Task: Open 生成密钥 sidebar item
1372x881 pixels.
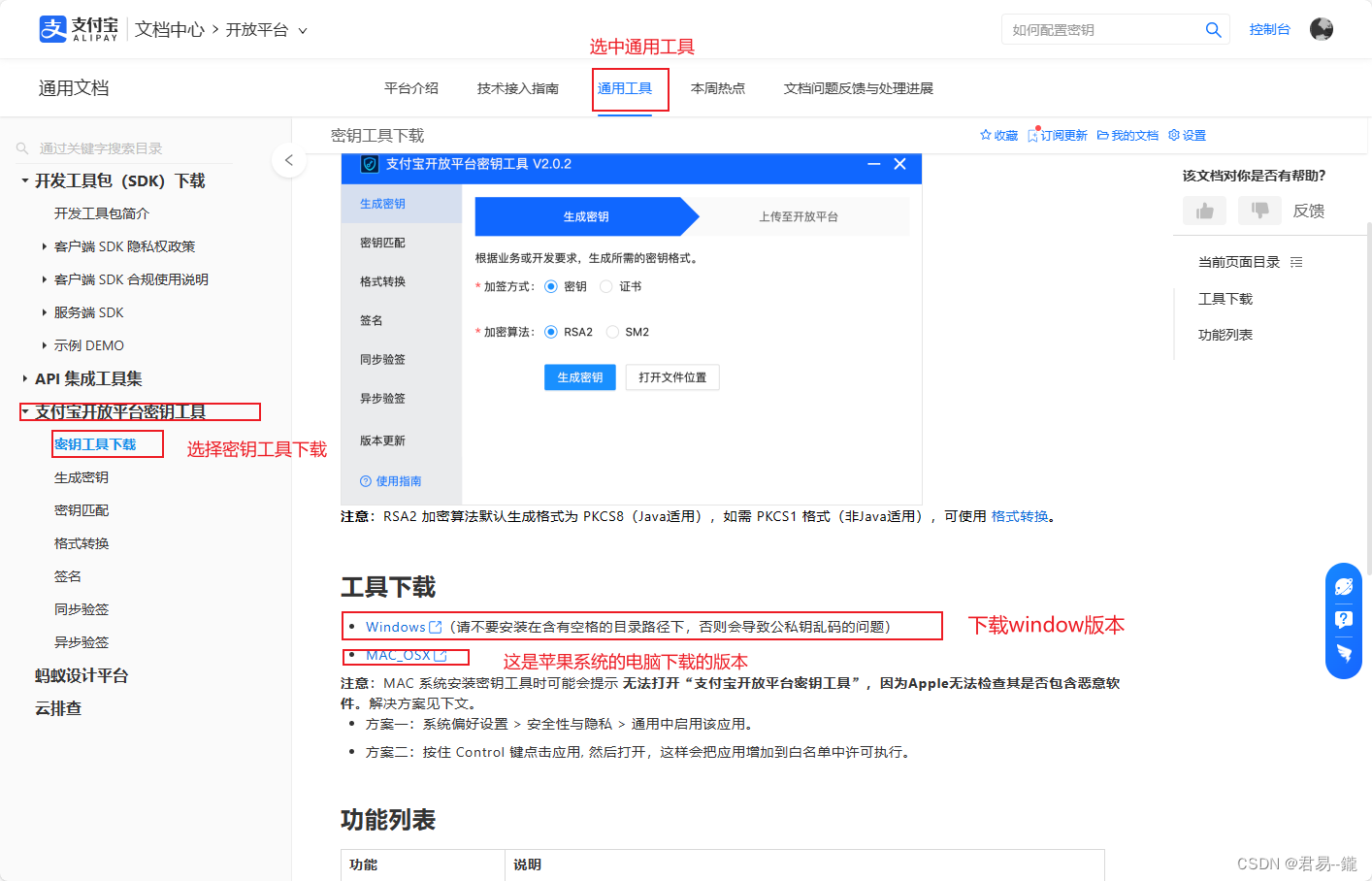Action: pyautogui.click(x=82, y=477)
